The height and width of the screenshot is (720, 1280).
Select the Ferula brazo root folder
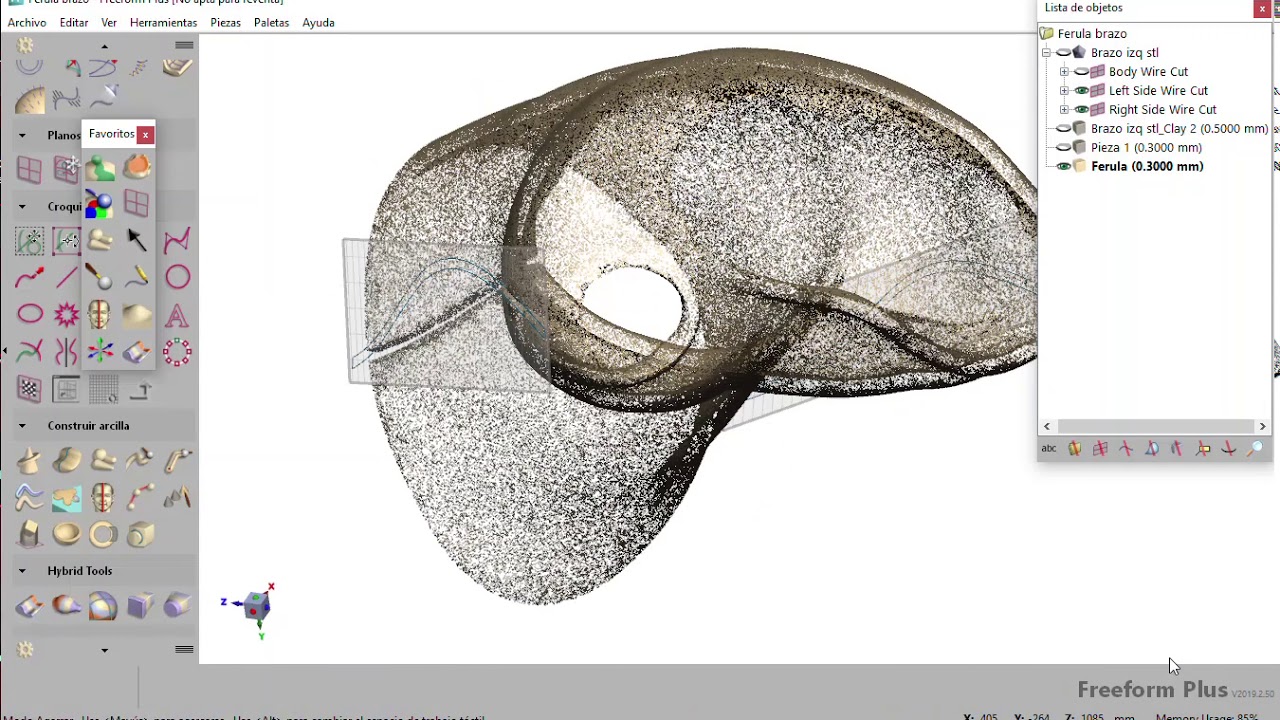coord(1092,34)
